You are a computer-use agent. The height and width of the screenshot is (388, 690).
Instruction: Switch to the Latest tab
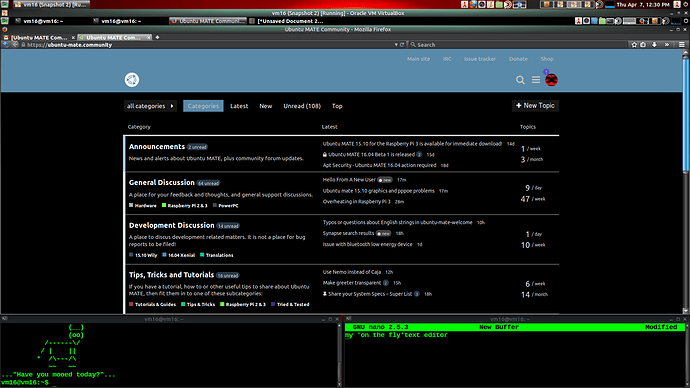pyautogui.click(x=239, y=106)
